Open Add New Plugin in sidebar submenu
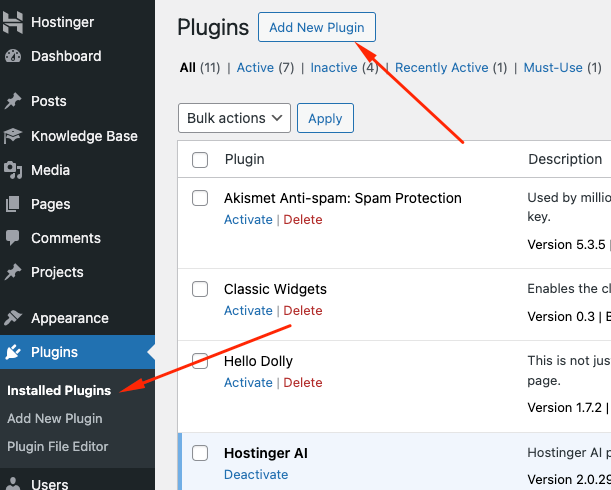 click(x=55, y=418)
